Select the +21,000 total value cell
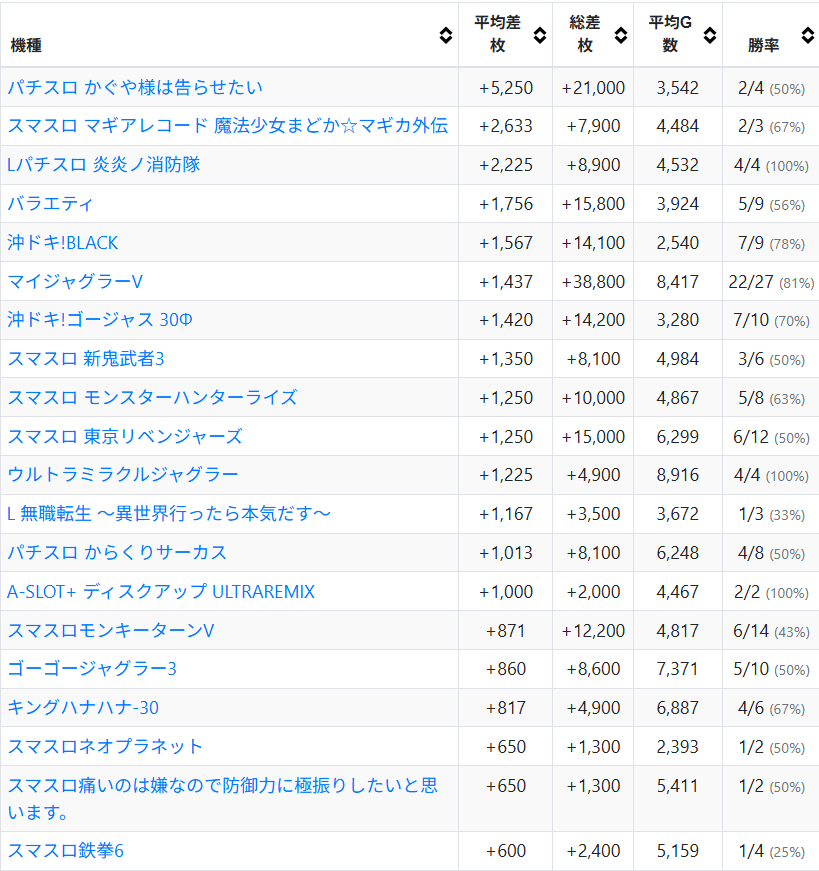Image resolution: width=819 pixels, height=871 pixels. 593,88
